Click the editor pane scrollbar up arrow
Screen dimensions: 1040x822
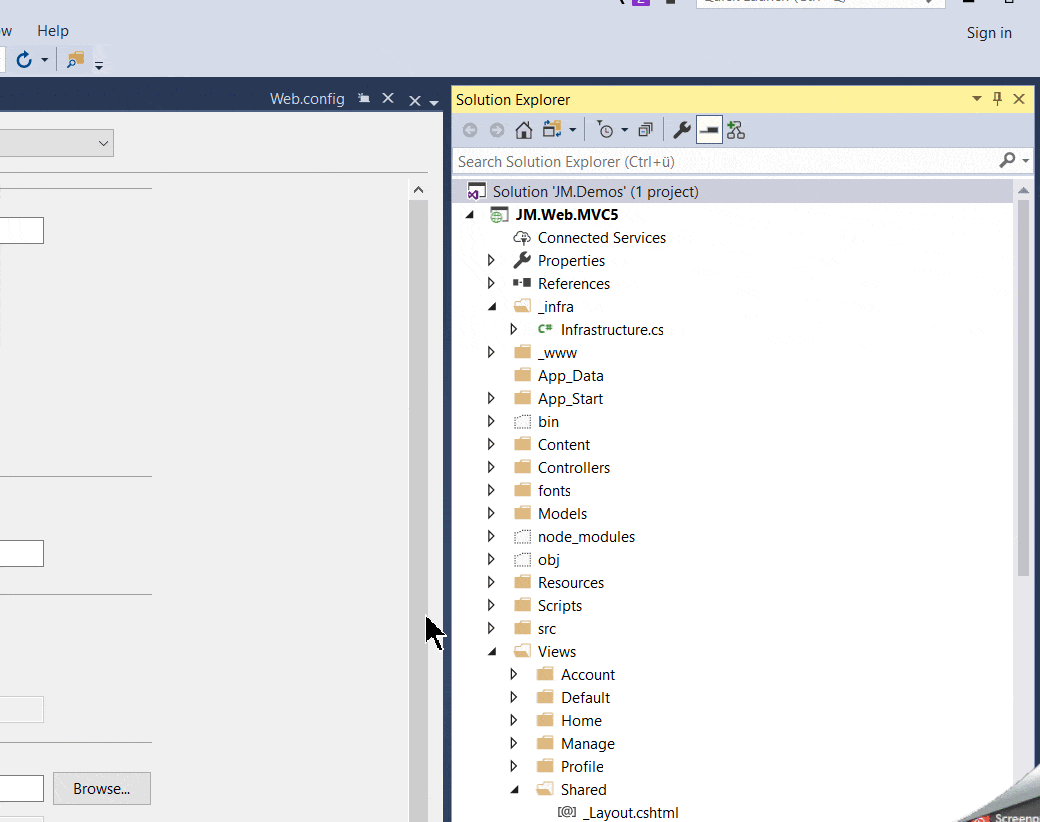tap(418, 190)
